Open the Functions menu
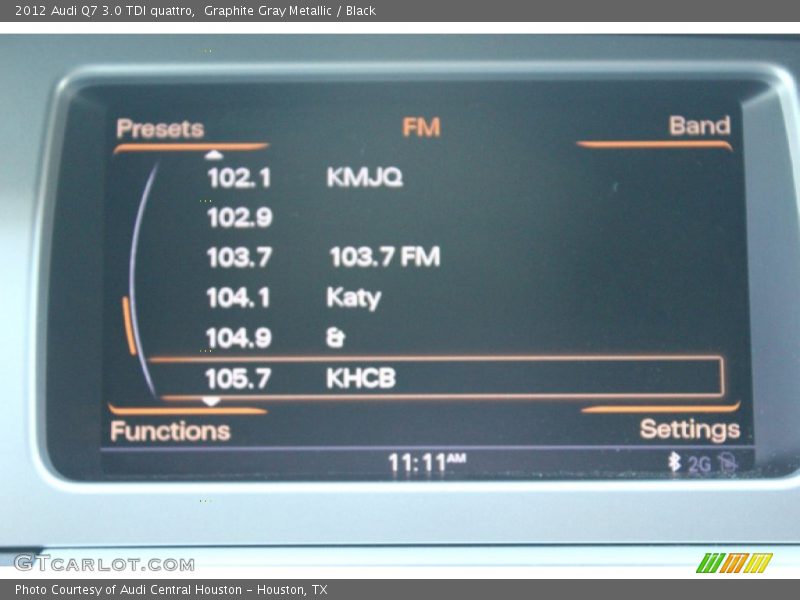This screenshot has width=800, height=600. click(x=170, y=431)
